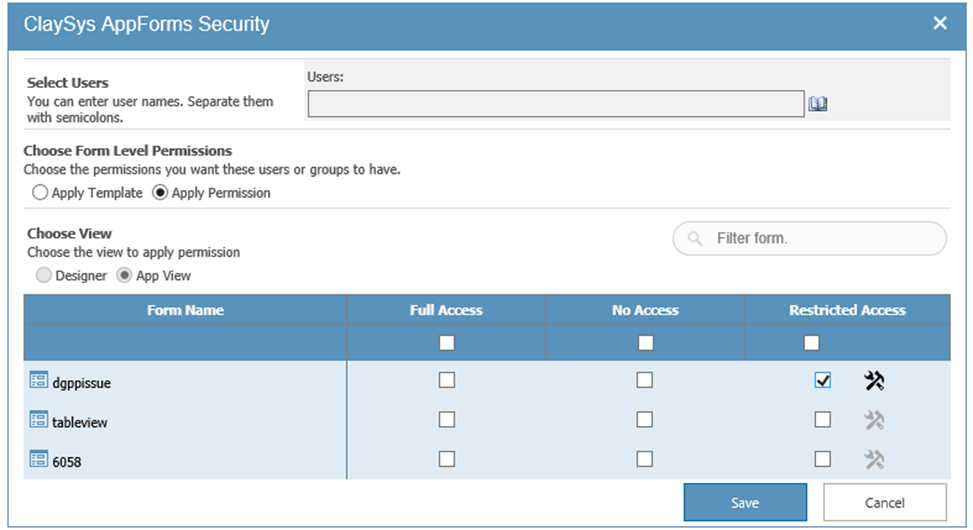This screenshot has height=530, width=973.
Task: Click the form icon beside dgppissue
Action: [38, 380]
